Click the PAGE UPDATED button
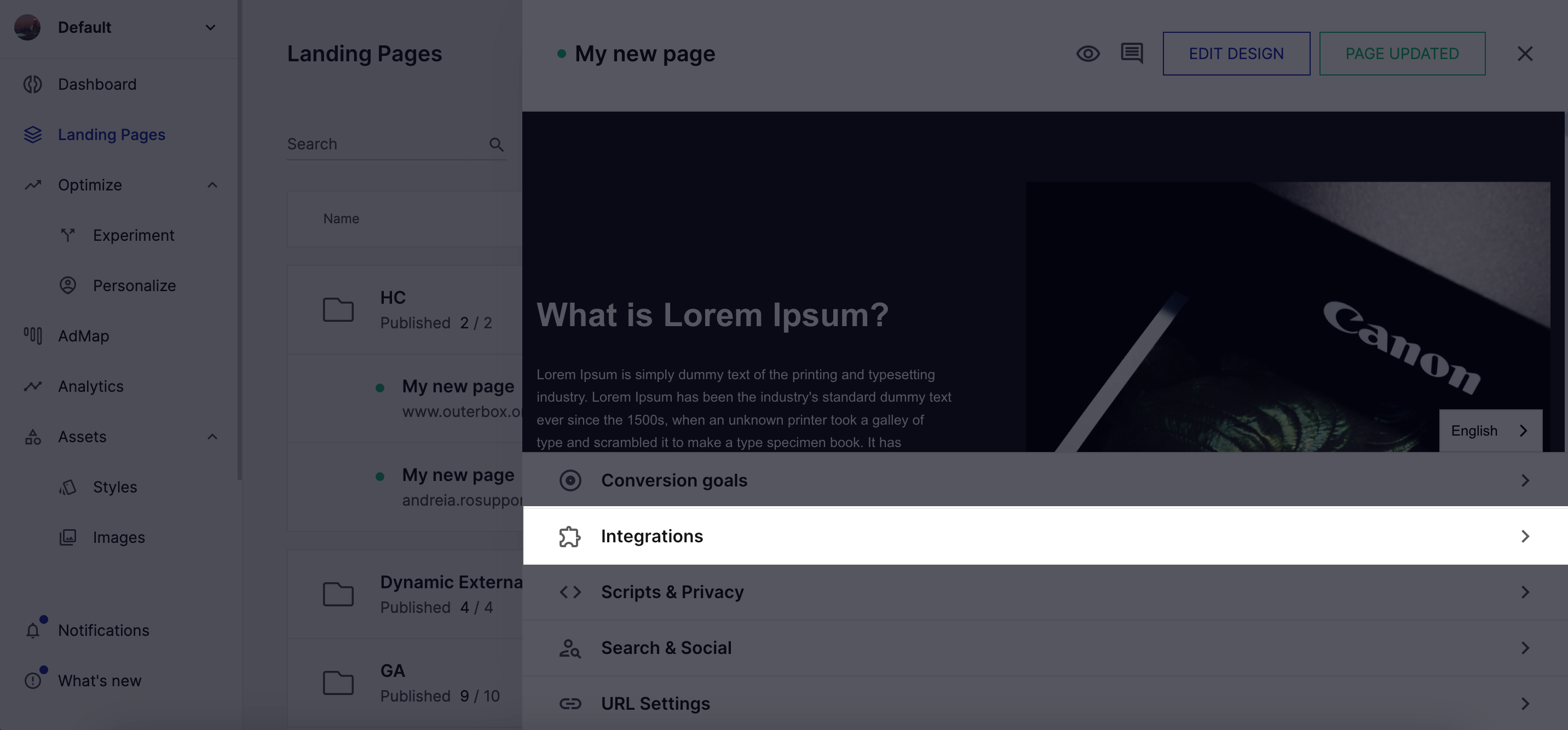This screenshot has width=1568, height=730. click(x=1401, y=54)
